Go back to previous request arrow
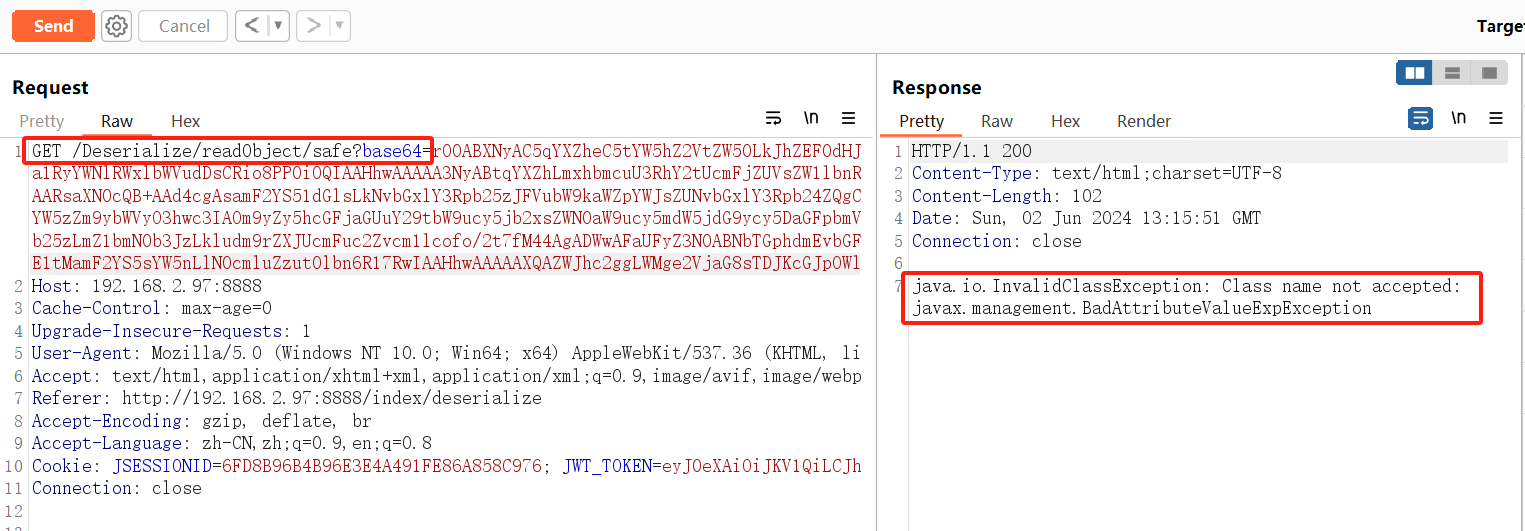The image size is (1525, 531). 252,26
